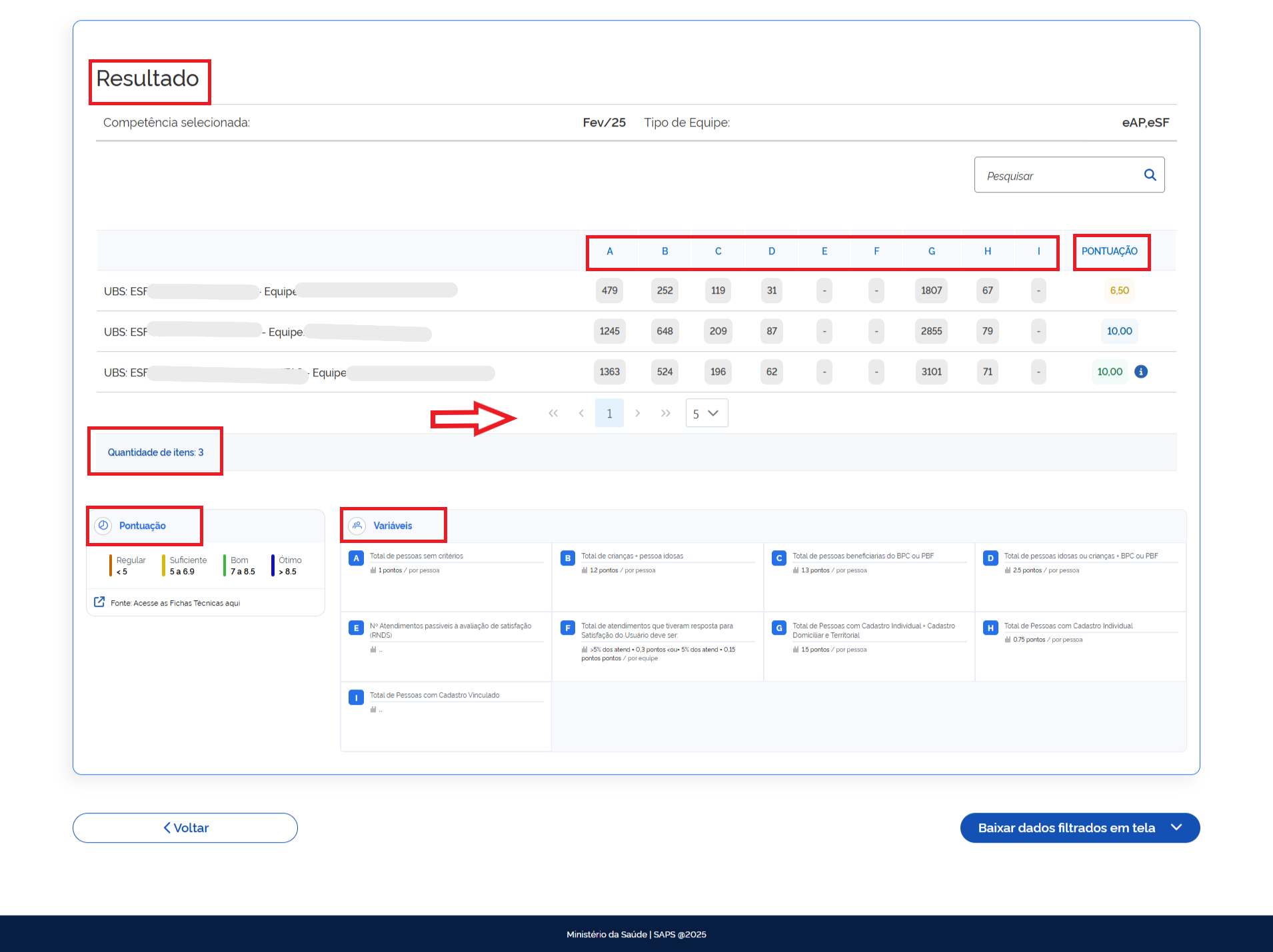
Task: Click the blue variable F badge
Action: 567,628
